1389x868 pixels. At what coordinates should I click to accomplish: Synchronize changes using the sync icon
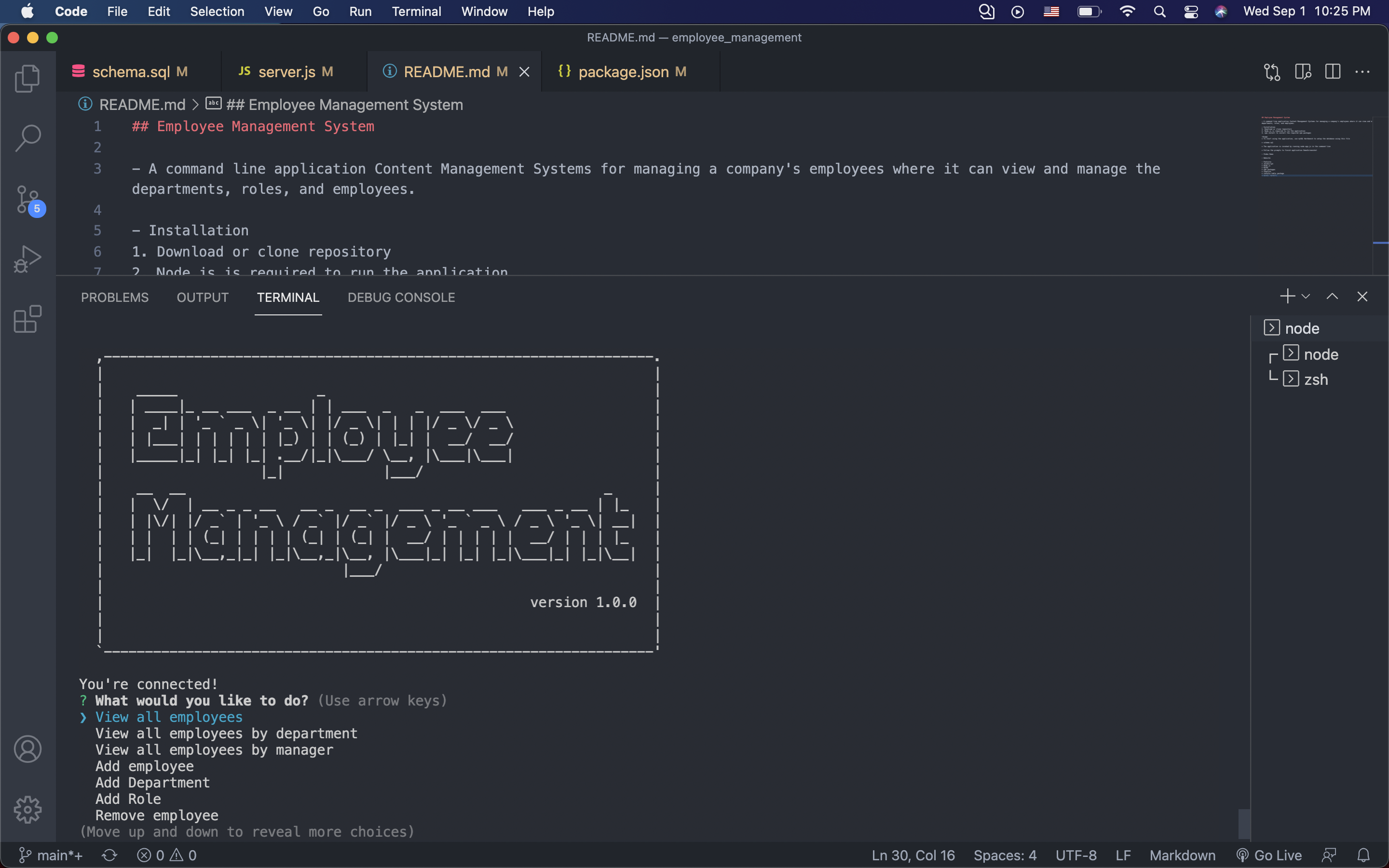pos(109,855)
